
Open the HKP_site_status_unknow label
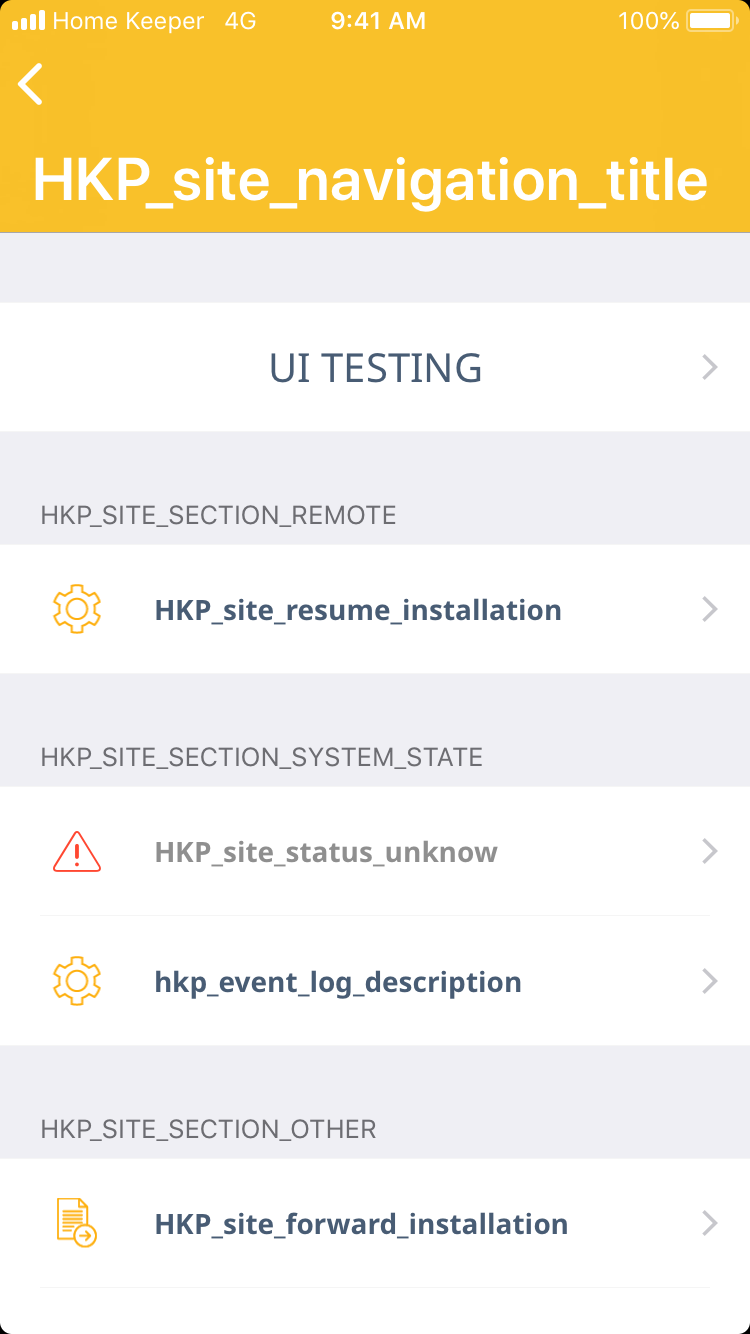pyautogui.click(x=326, y=852)
